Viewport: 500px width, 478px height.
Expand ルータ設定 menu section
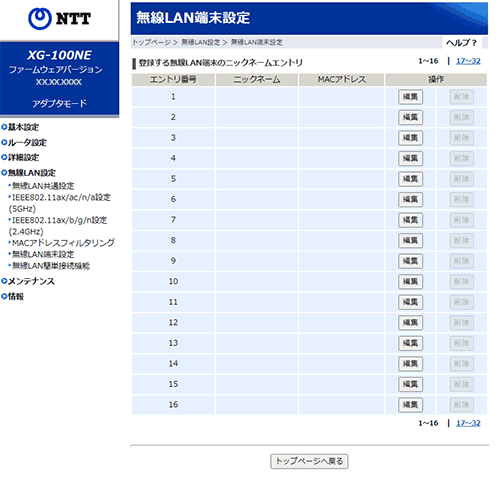click(24, 142)
